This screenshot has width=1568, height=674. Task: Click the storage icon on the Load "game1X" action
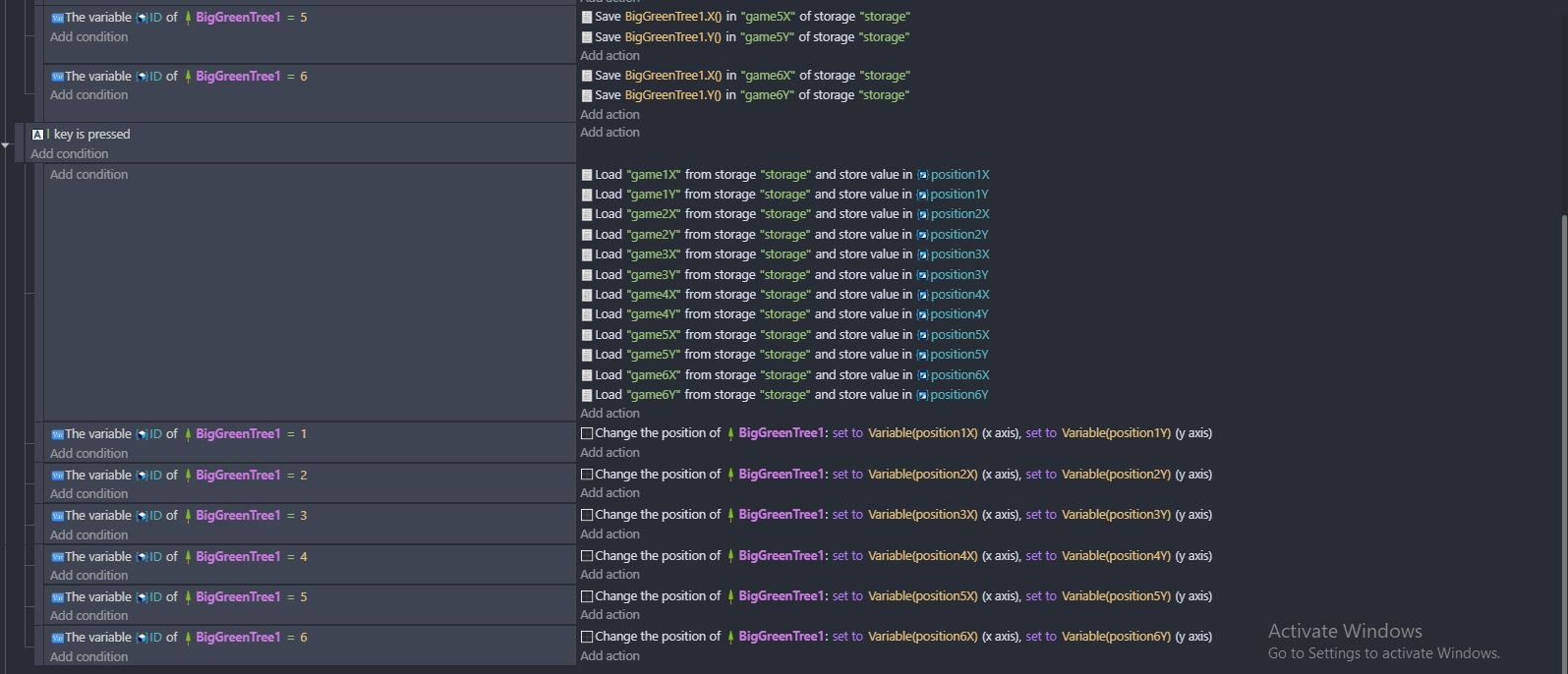click(587, 175)
